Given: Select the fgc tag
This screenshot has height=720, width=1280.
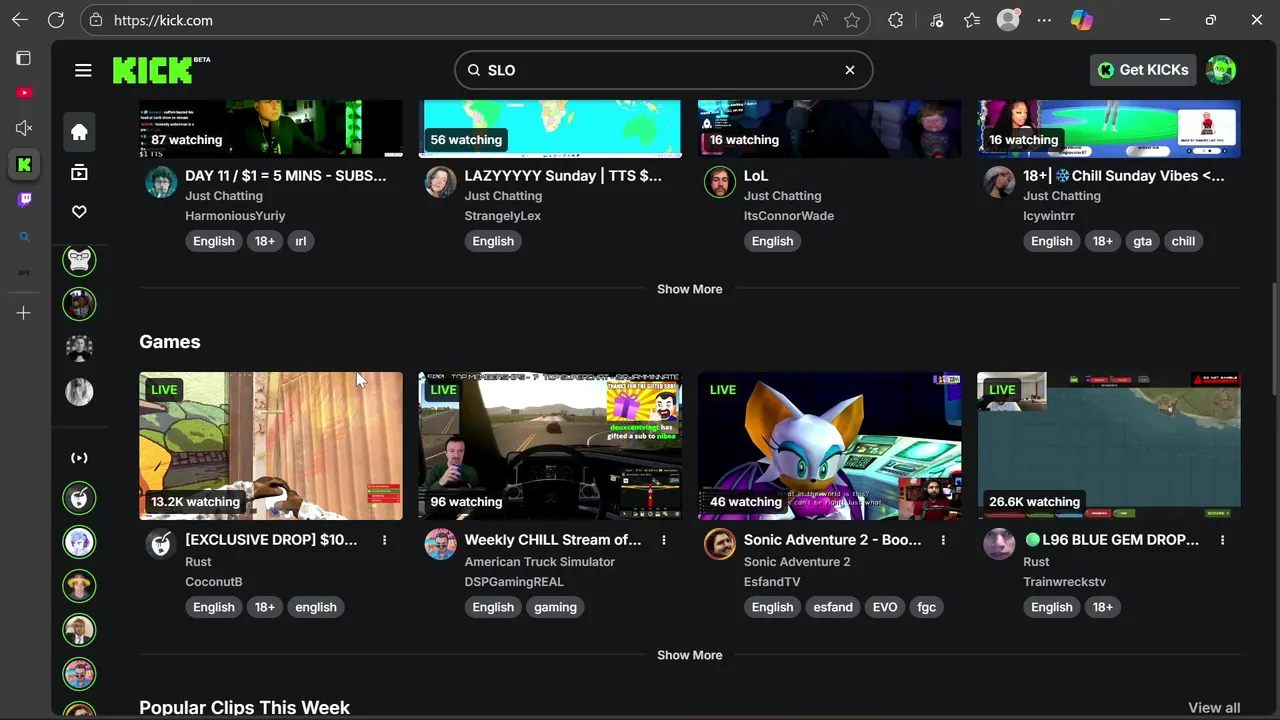Looking at the screenshot, I should 927,607.
